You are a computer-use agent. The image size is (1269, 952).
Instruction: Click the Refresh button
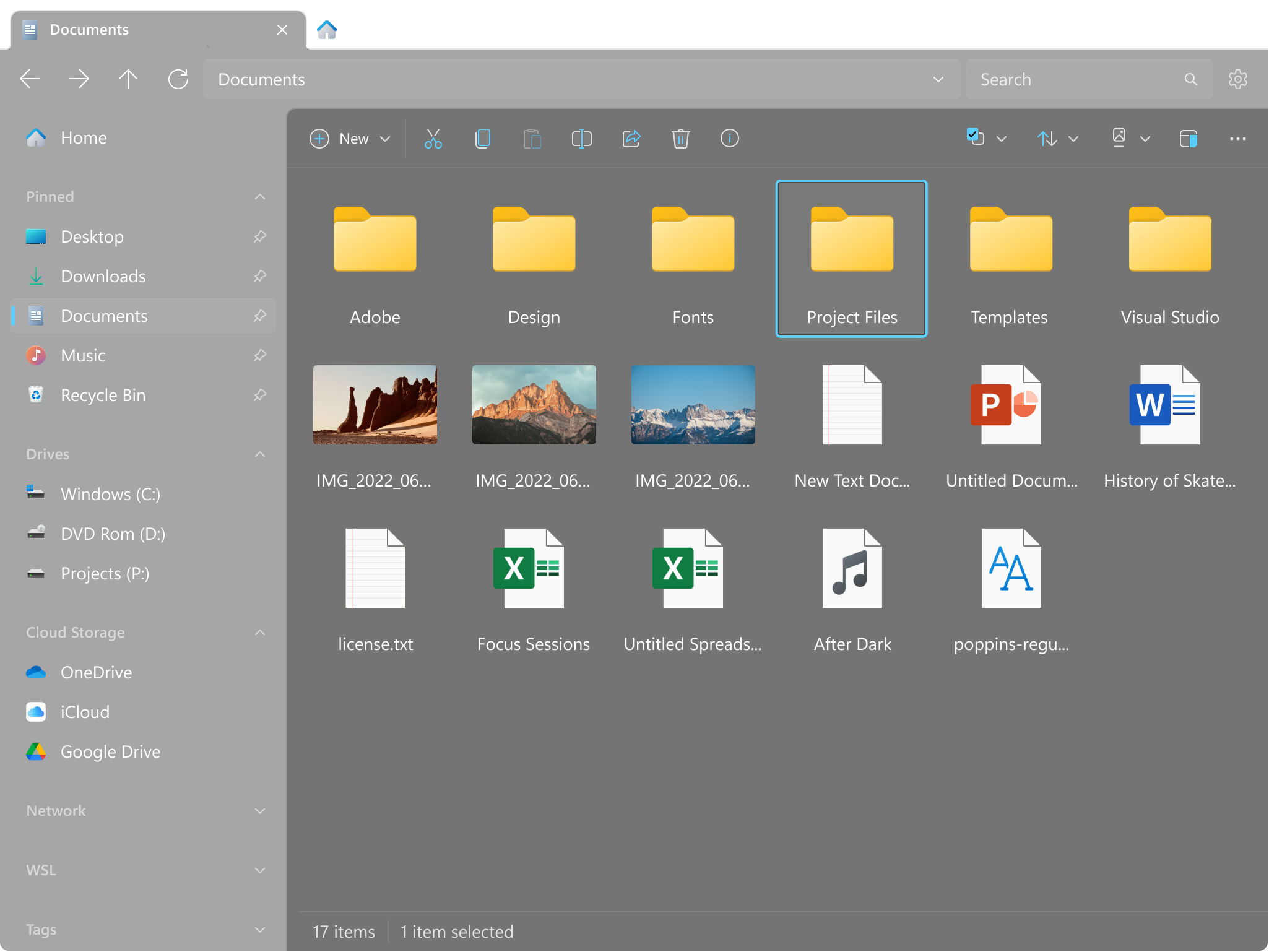point(178,79)
